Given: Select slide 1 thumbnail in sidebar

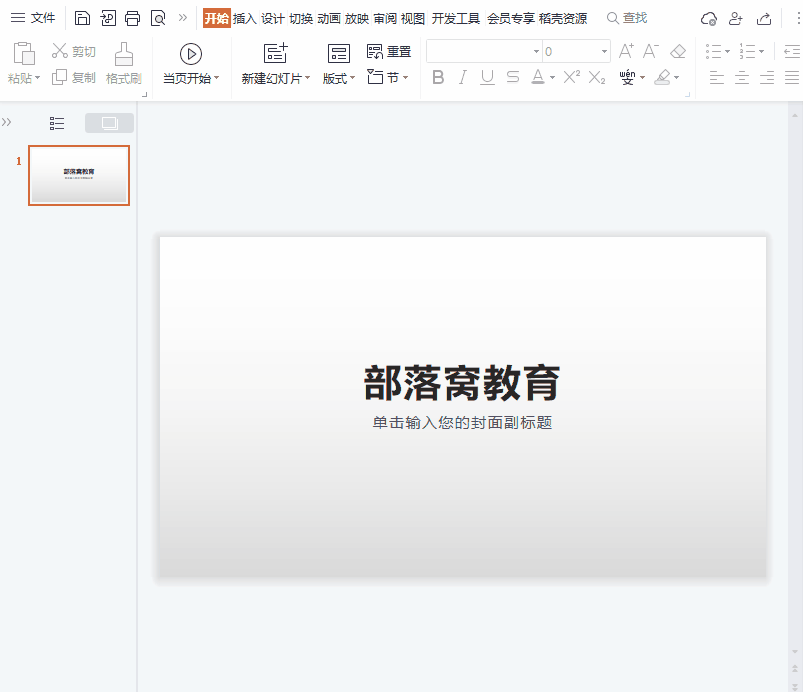Looking at the screenshot, I should coord(79,175).
